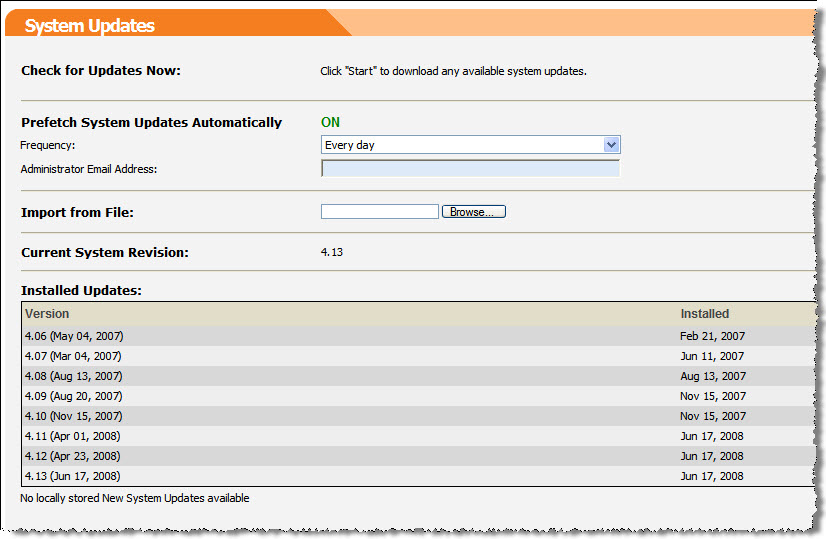This screenshot has width=826, height=539.
Task: Click the Current System Revision value 4.13
Action: tap(332, 252)
